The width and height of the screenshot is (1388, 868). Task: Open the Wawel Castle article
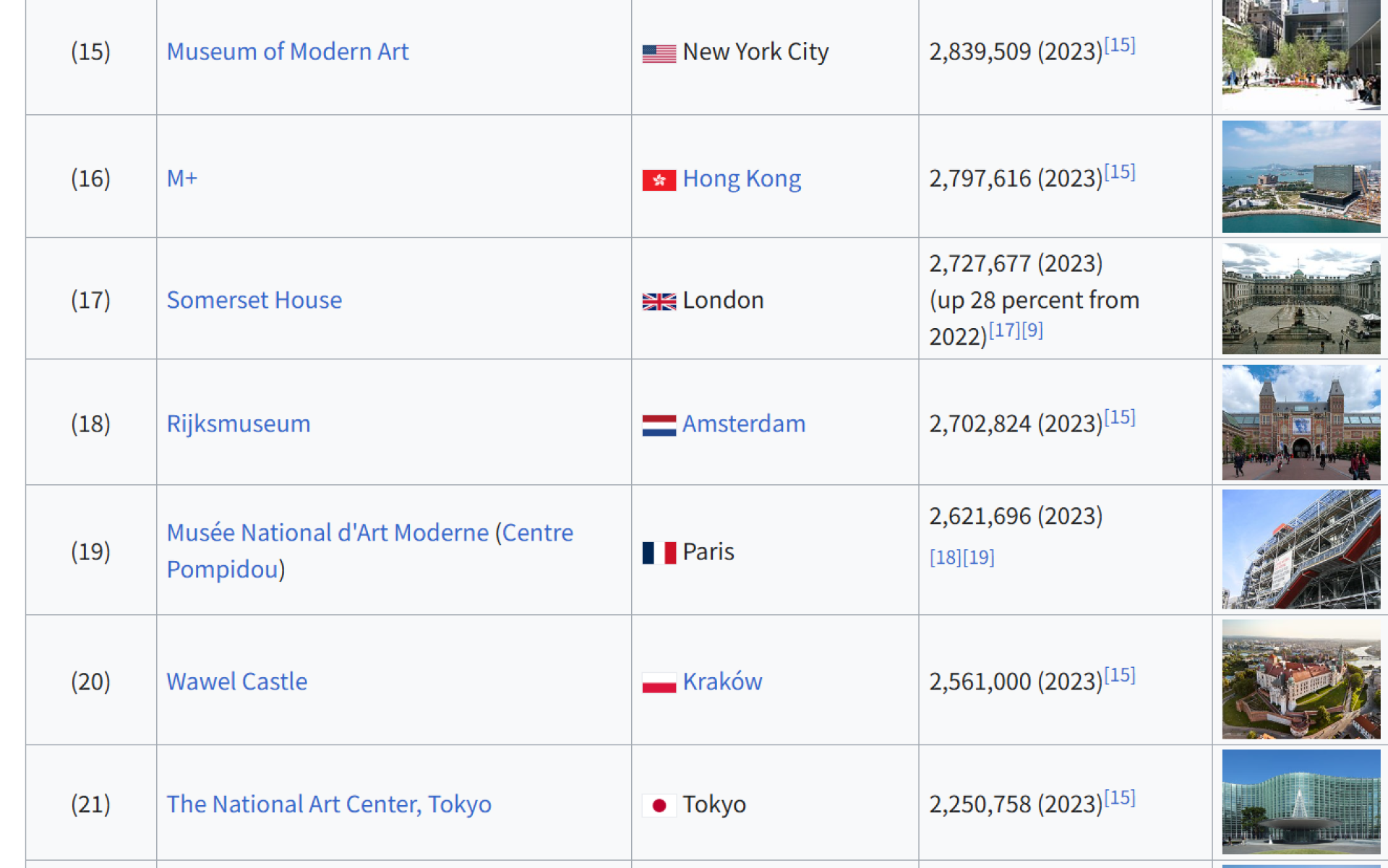click(x=236, y=682)
